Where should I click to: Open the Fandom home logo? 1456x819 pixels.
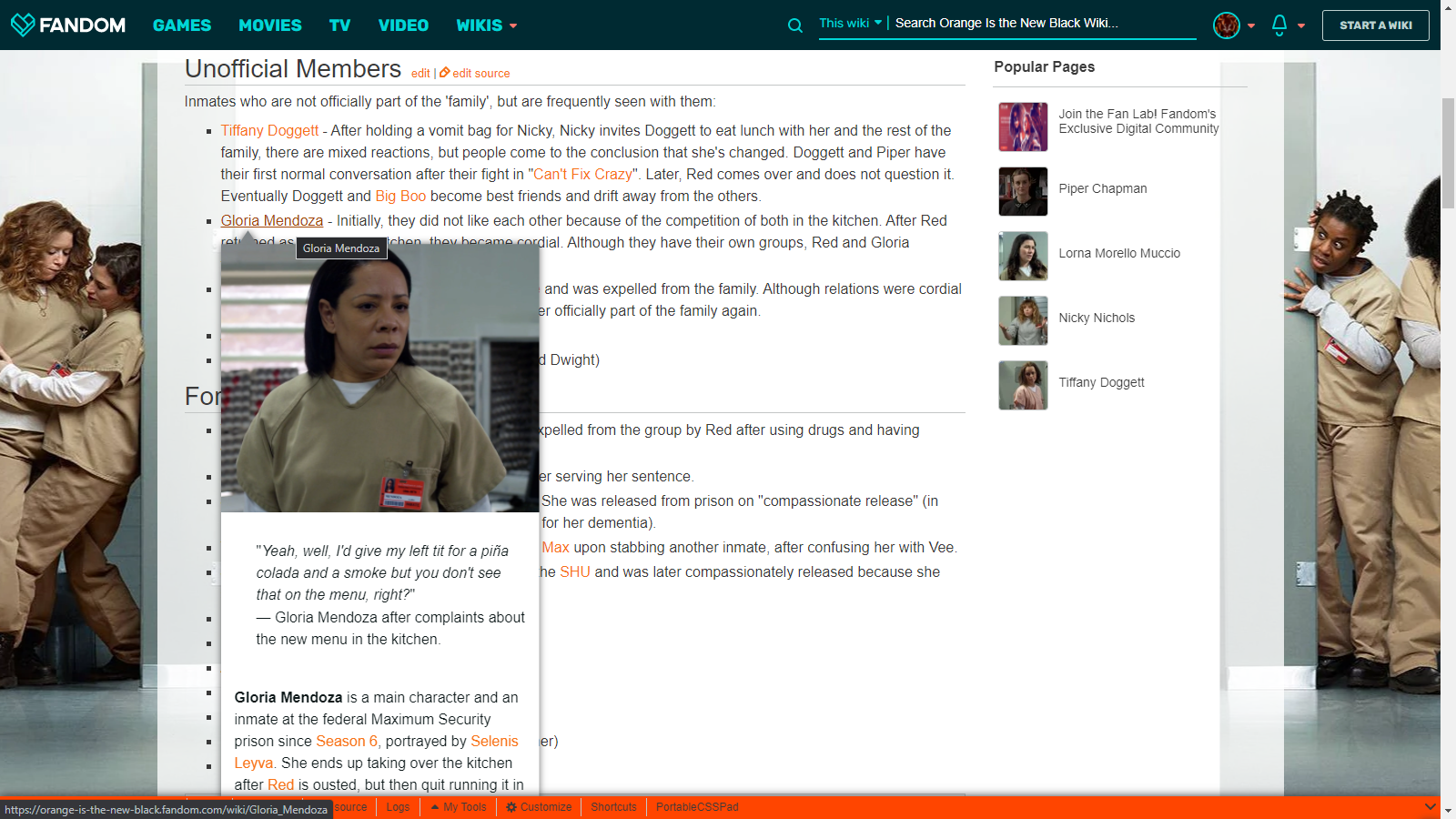coord(68,25)
